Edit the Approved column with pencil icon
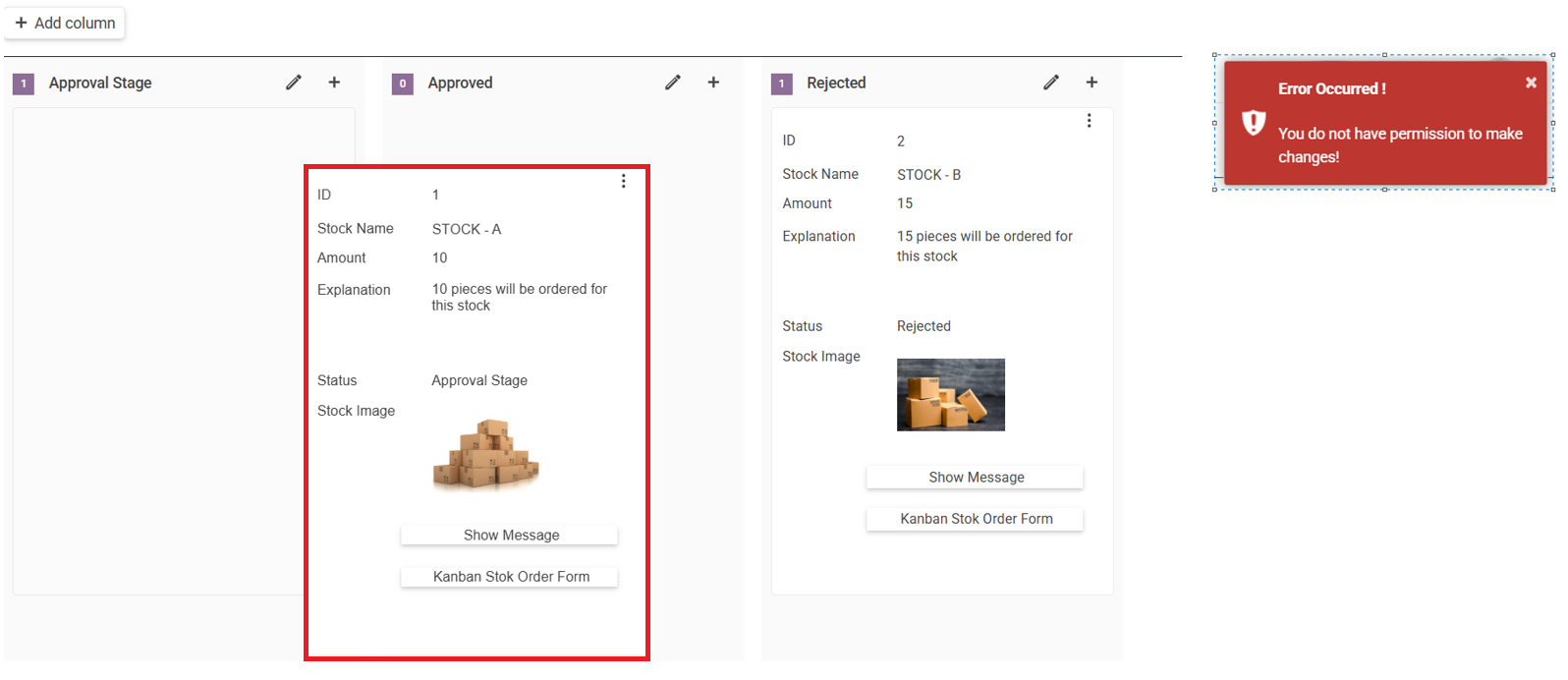The image size is (1568, 680). point(673,83)
